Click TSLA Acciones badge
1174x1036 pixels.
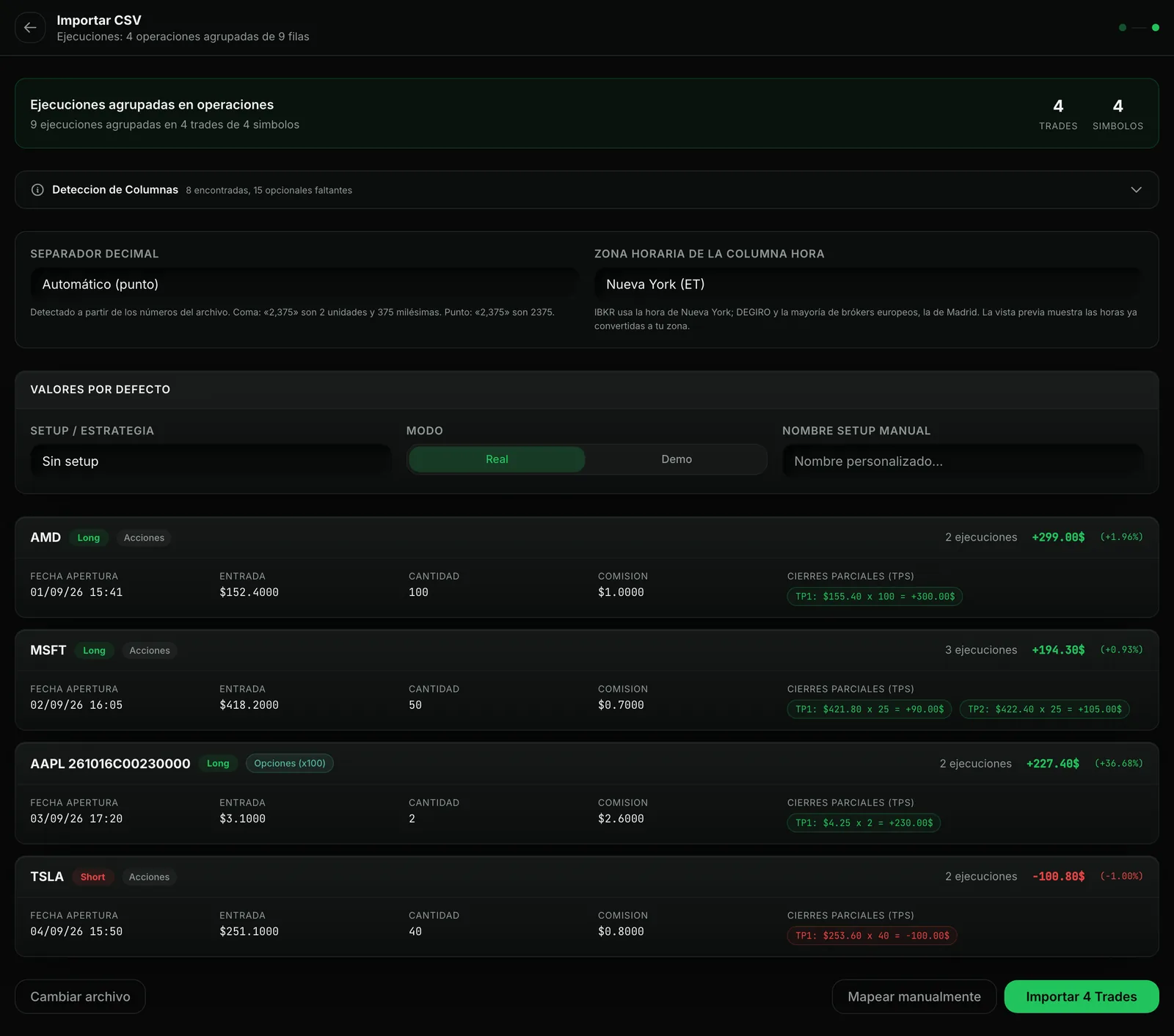tap(149, 877)
